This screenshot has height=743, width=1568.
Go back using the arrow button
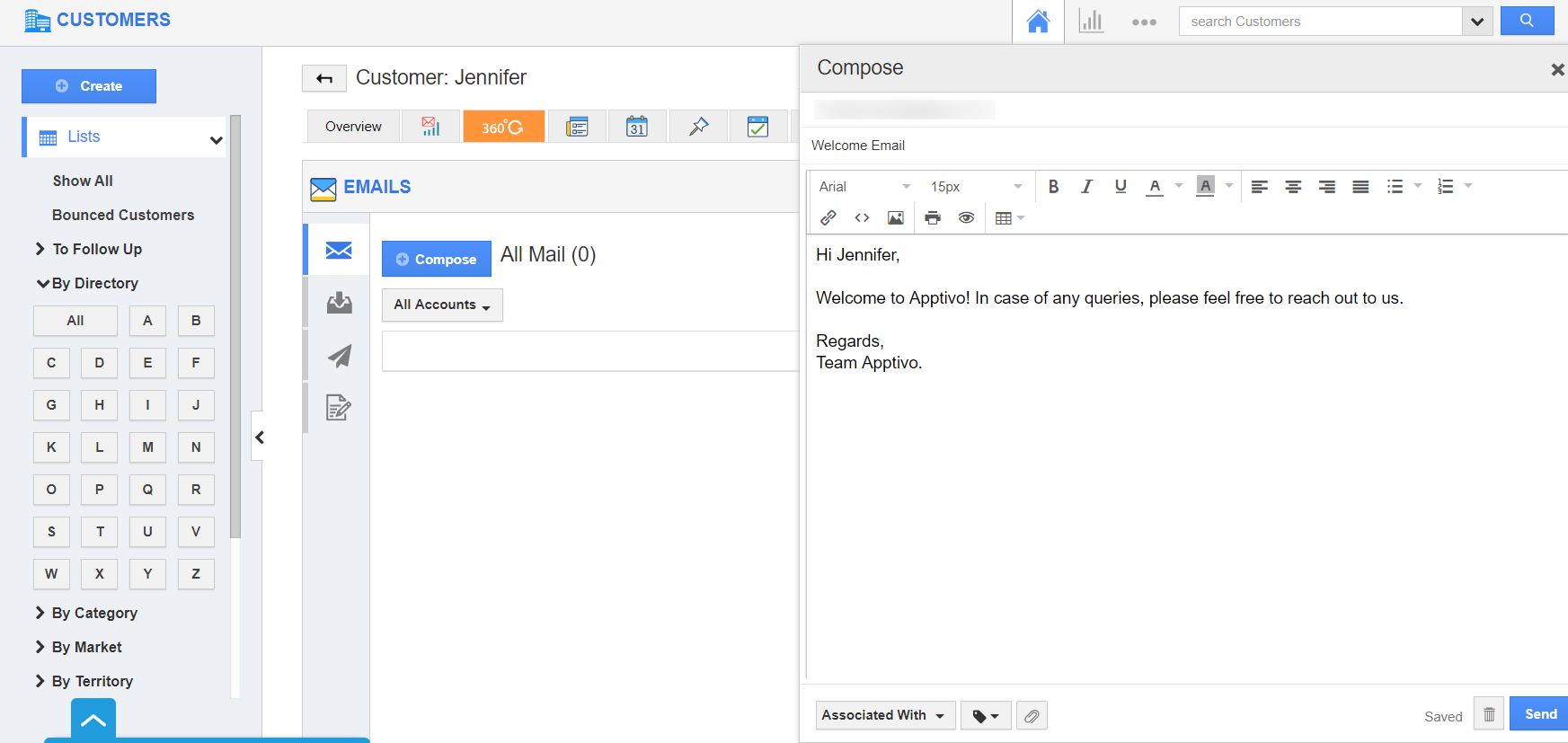coord(324,79)
